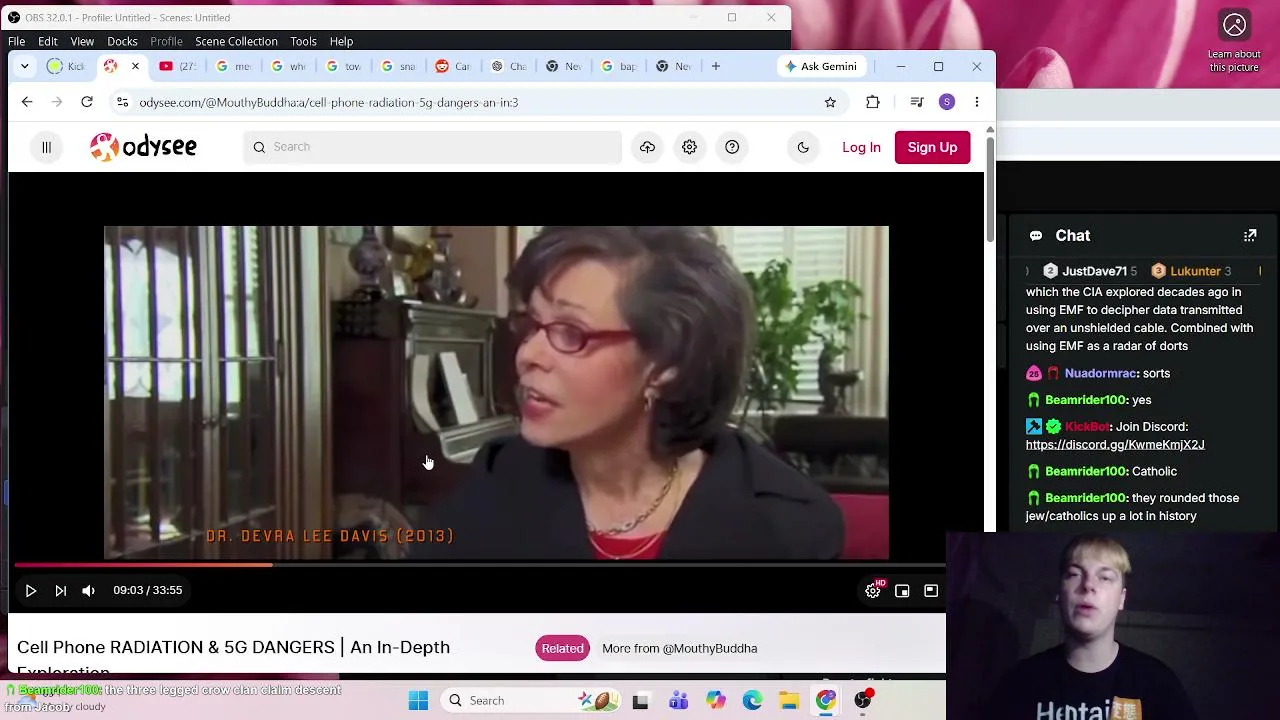Toggle dark mode moon icon
This screenshot has width=1280, height=720.
[x=803, y=147]
